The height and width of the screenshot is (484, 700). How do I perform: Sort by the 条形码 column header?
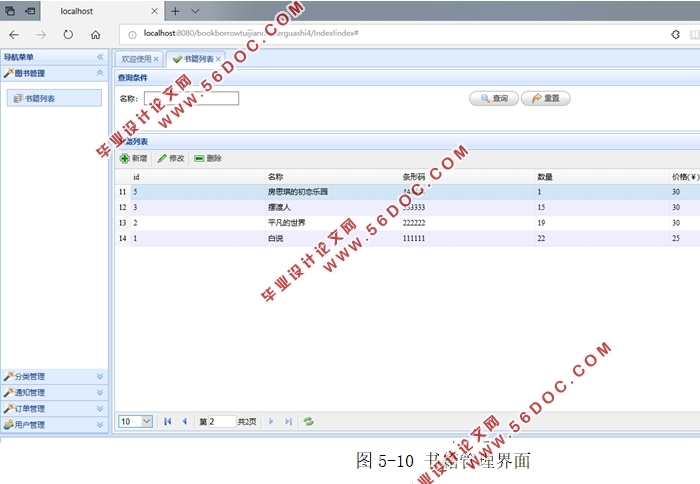pos(468,177)
